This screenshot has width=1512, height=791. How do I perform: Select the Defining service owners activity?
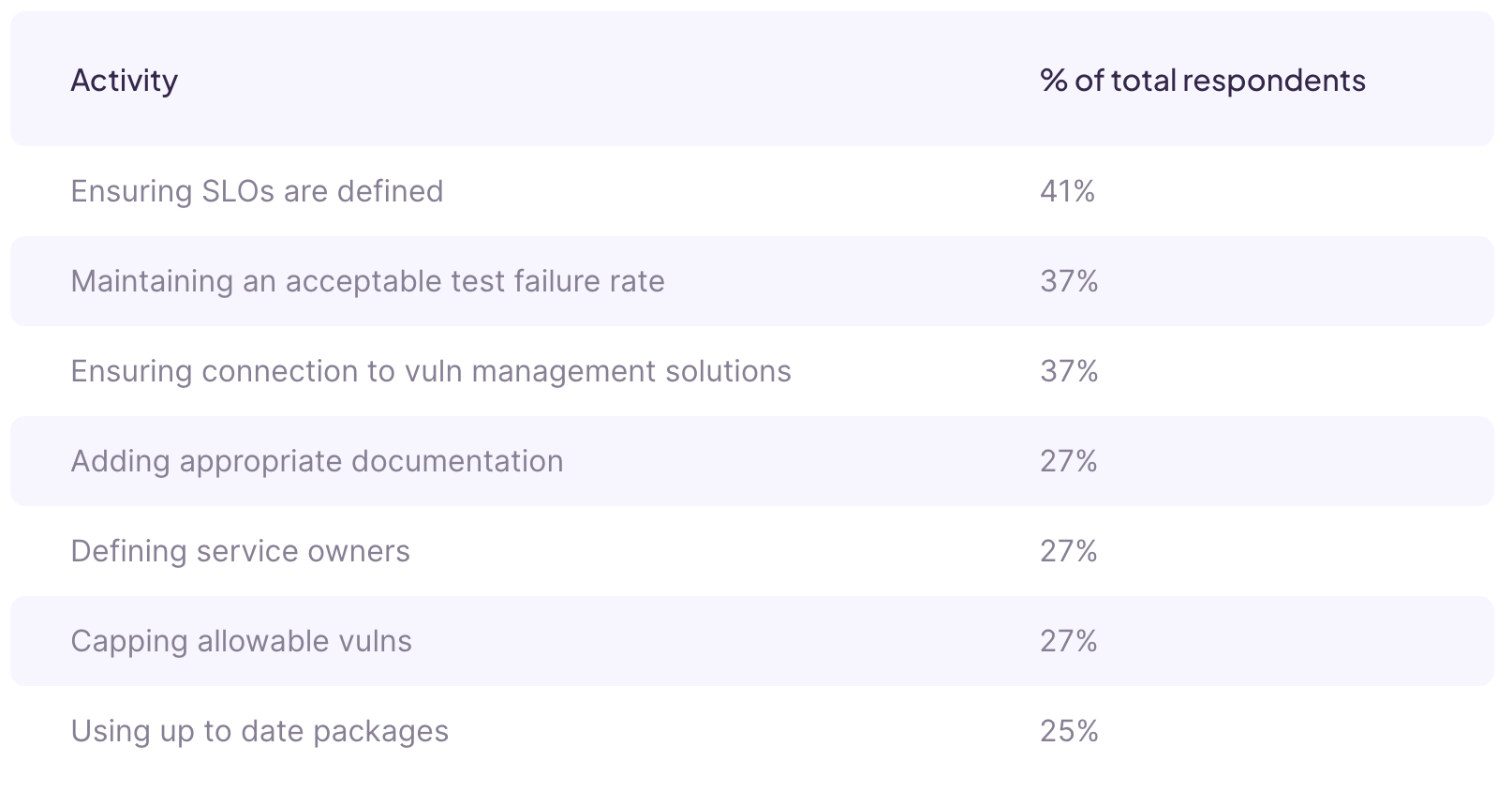coord(240,551)
